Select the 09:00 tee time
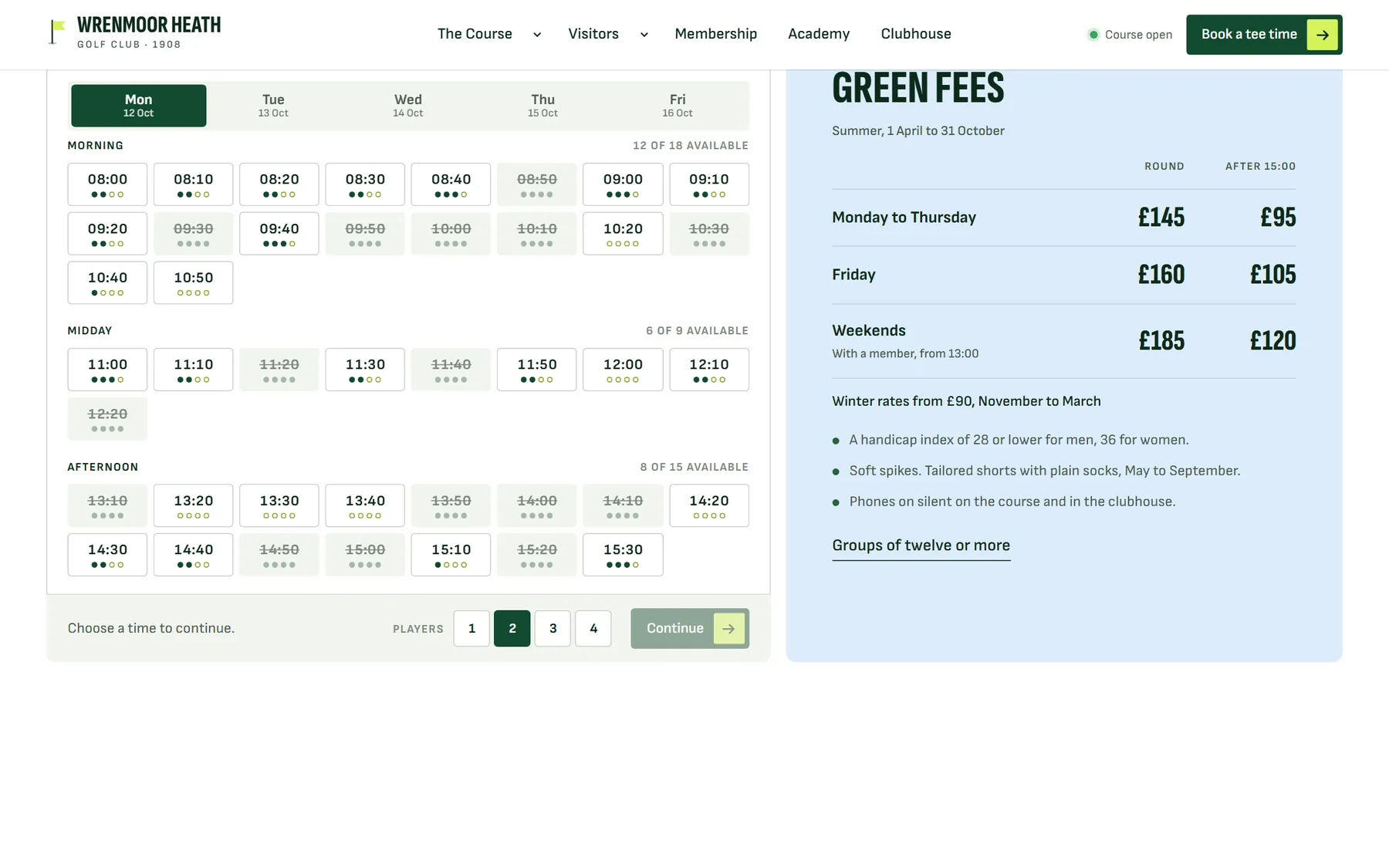Viewport: 1389px width, 868px height. 623,184
